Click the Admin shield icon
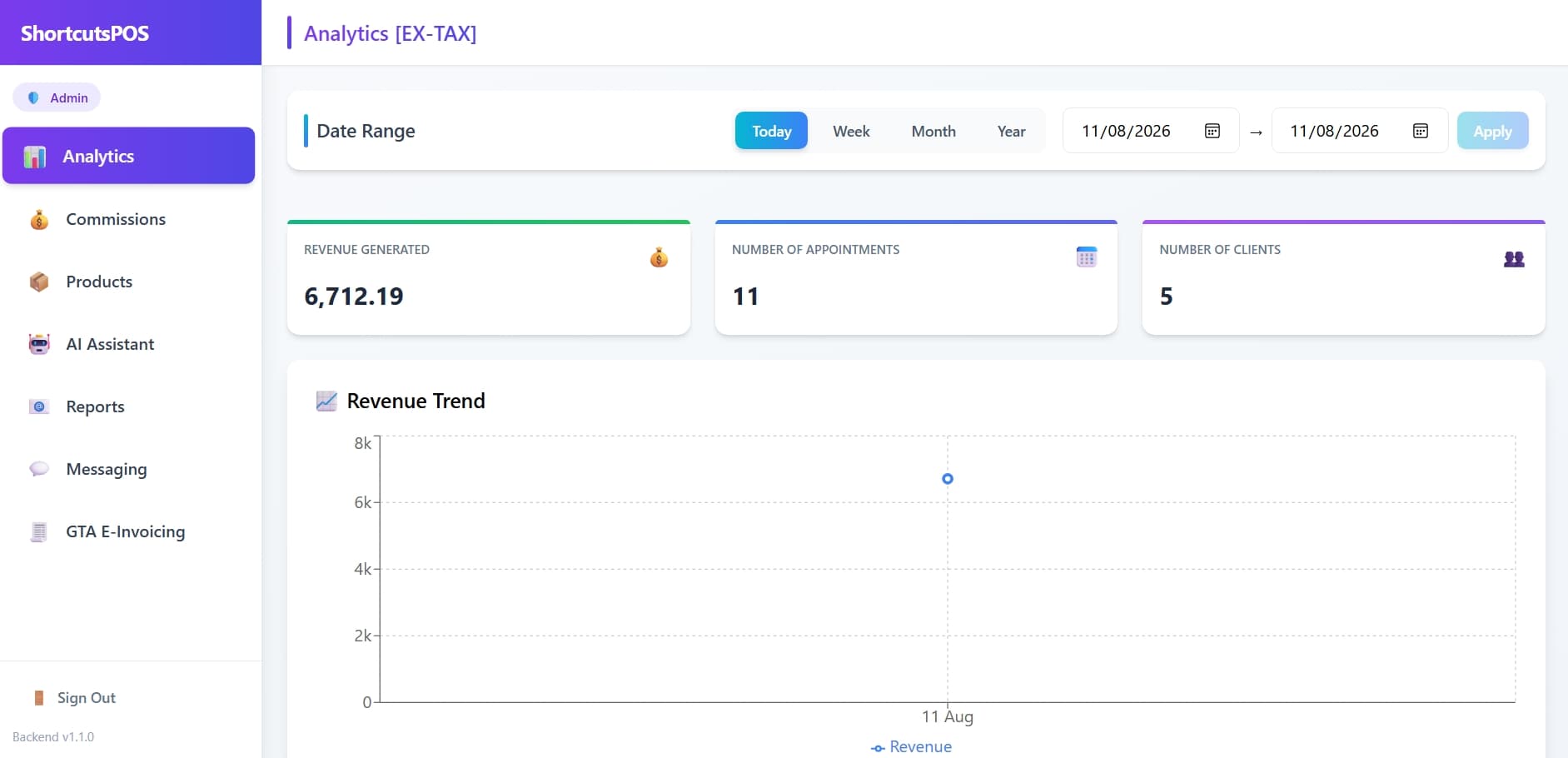 click(33, 97)
